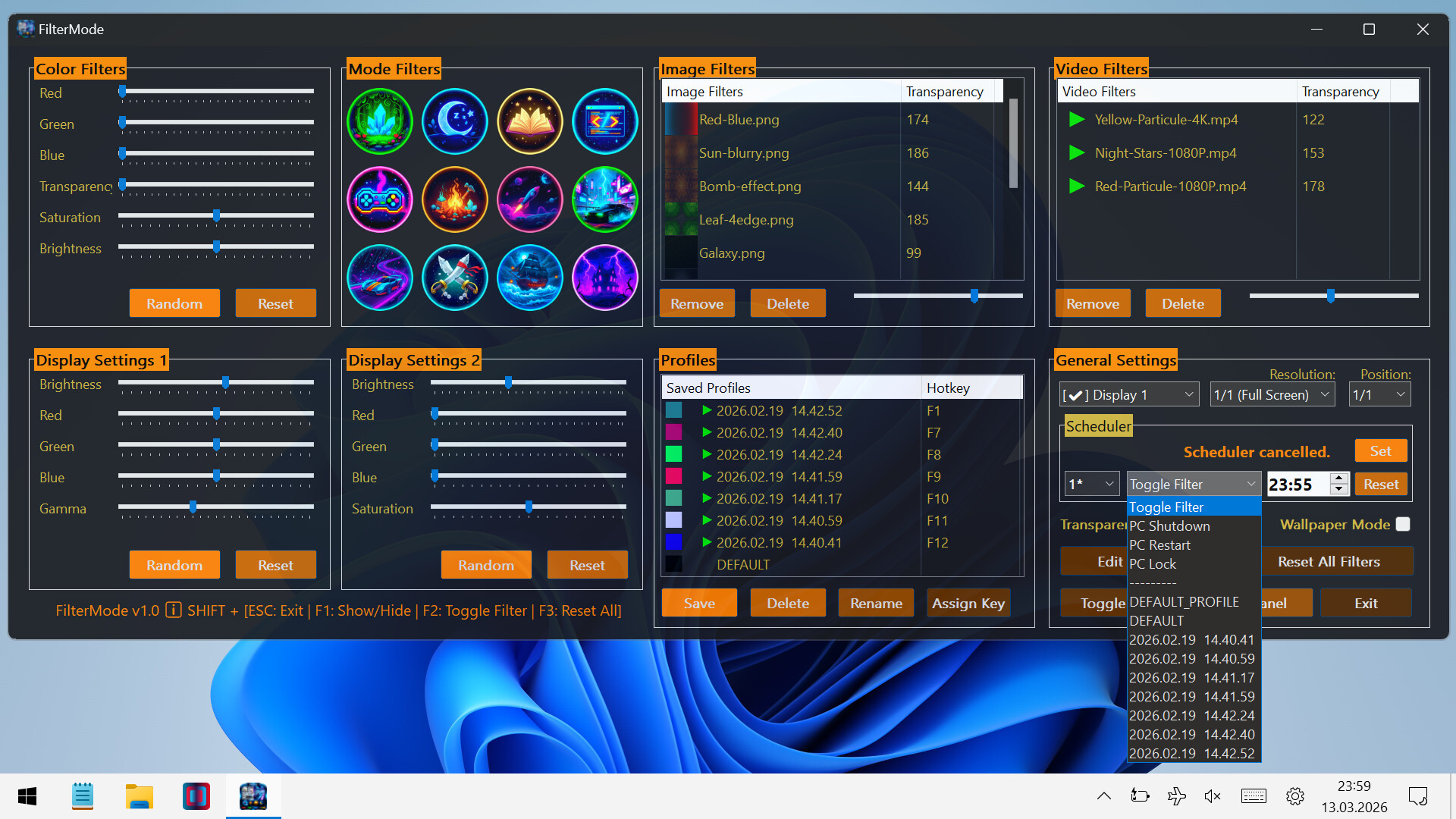Play the Night-Stars-1080P.mp4 video filter
The height and width of the screenshot is (819, 1456).
click(1076, 152)
